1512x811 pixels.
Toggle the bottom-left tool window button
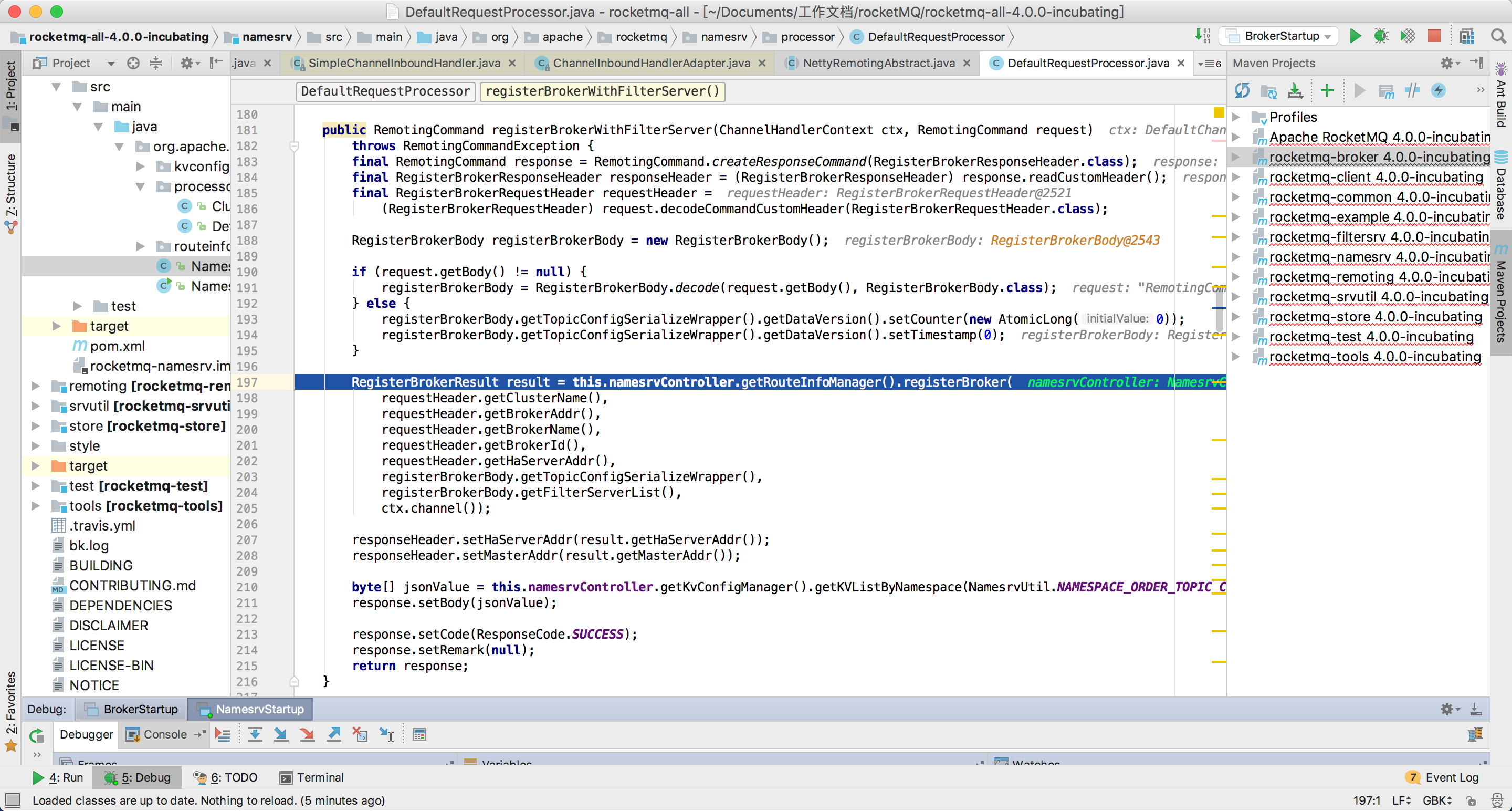[12, 800]
